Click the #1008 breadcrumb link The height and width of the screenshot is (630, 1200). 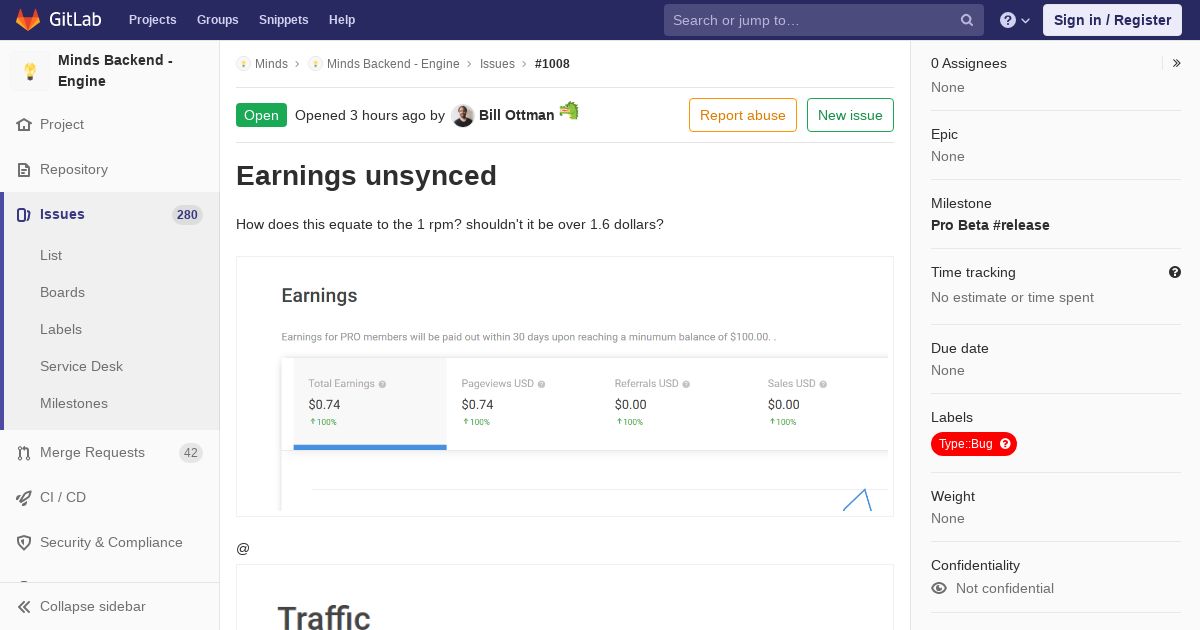[x=552, y=64]
